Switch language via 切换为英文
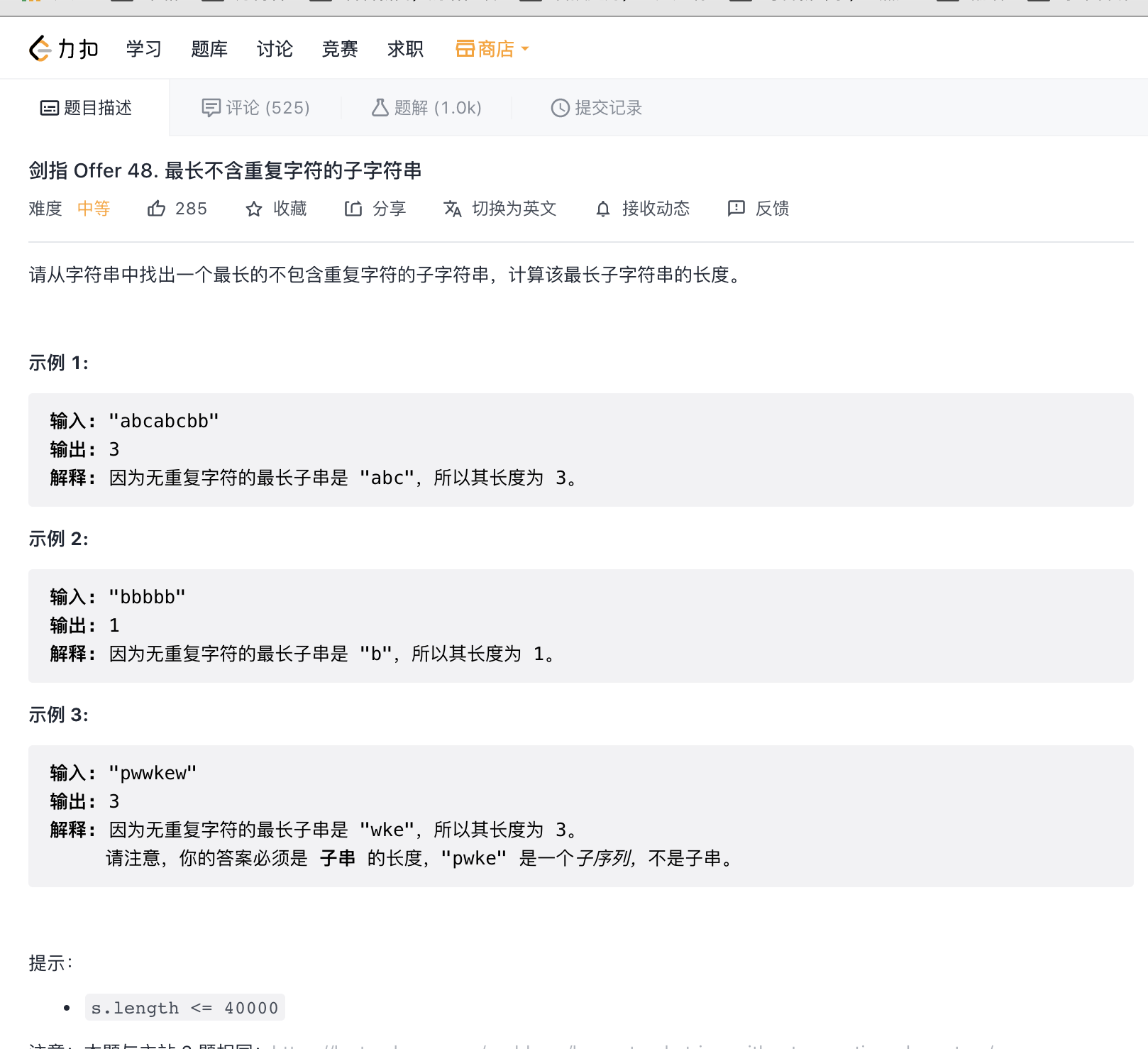This screenshot has height=1049, width=1148. (x=514, y=209)
